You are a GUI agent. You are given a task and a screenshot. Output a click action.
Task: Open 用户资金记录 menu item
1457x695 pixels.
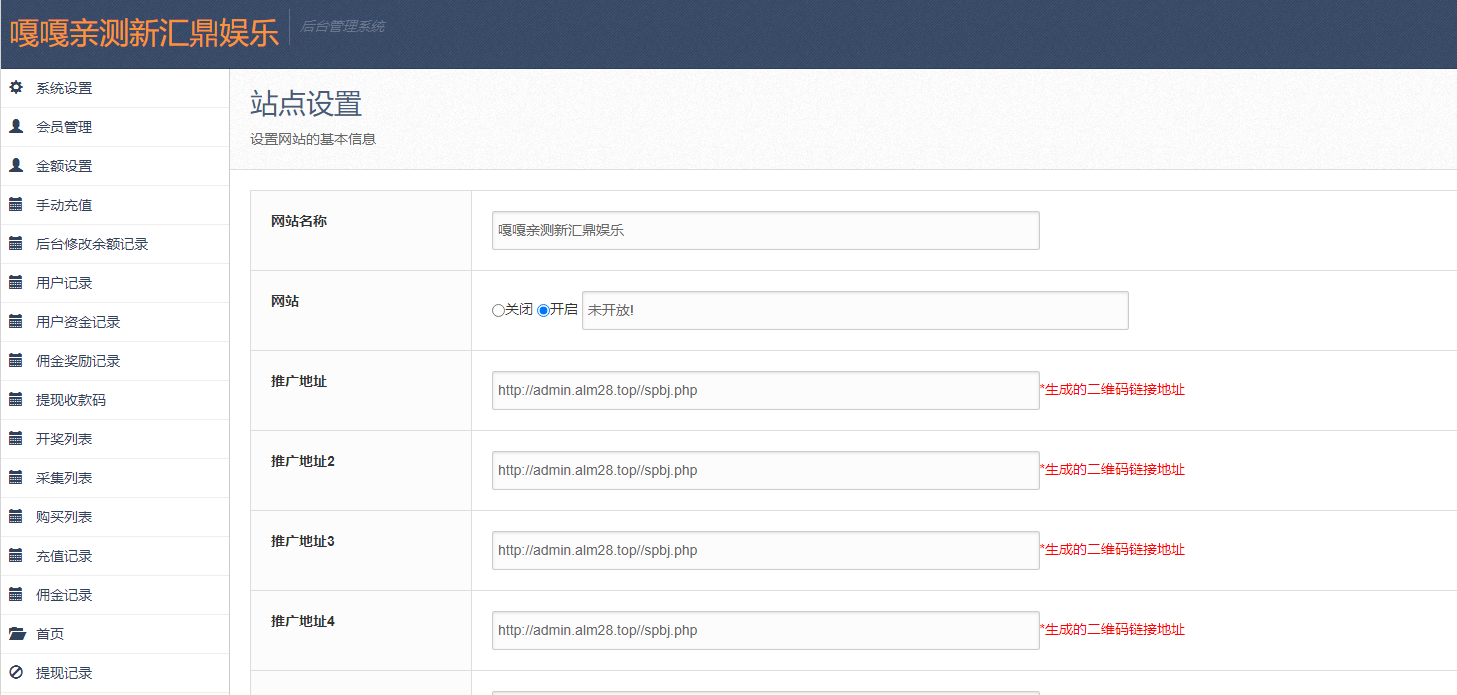click(x=78, y=322)
